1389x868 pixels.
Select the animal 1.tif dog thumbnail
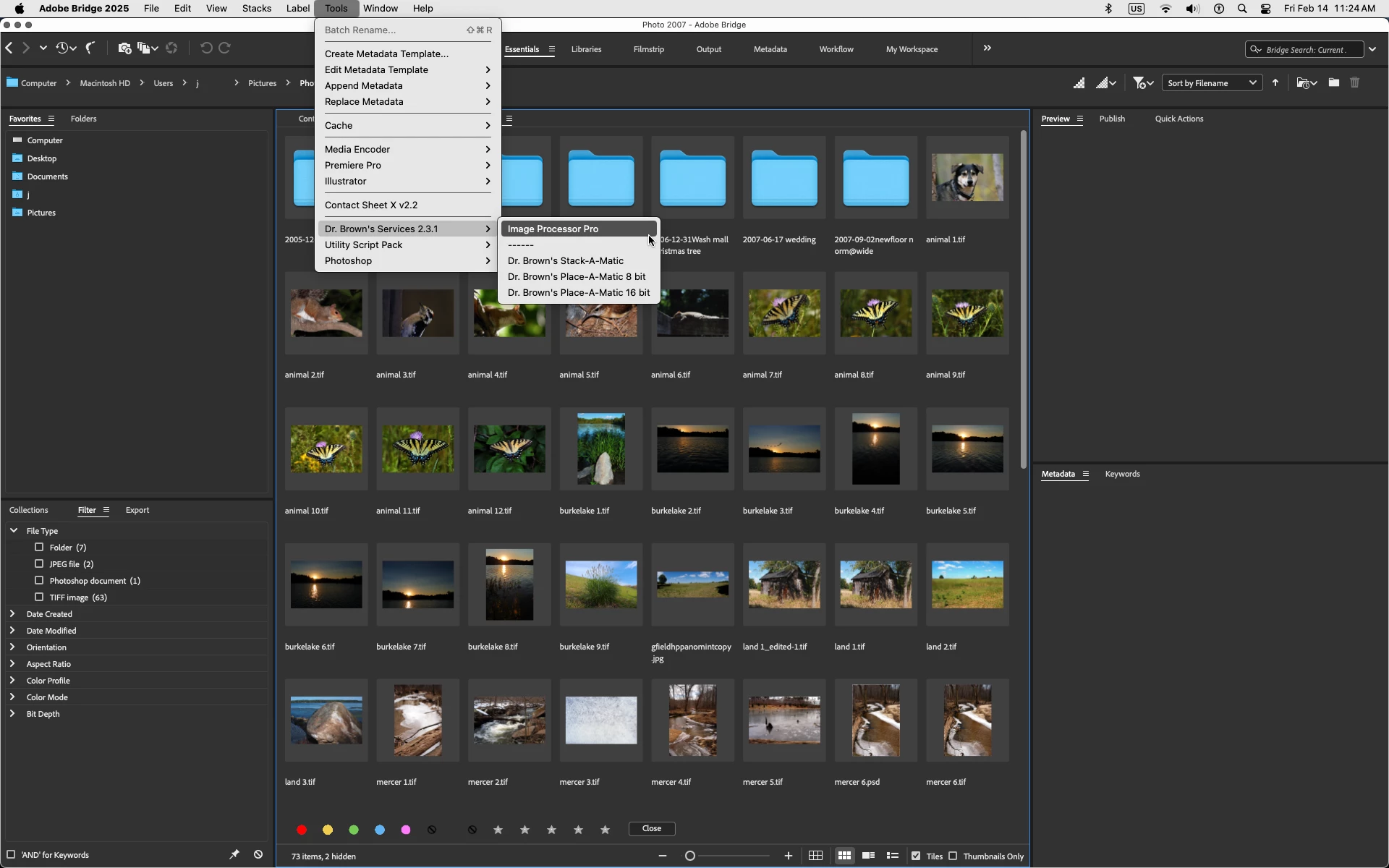tap(967, 178)
